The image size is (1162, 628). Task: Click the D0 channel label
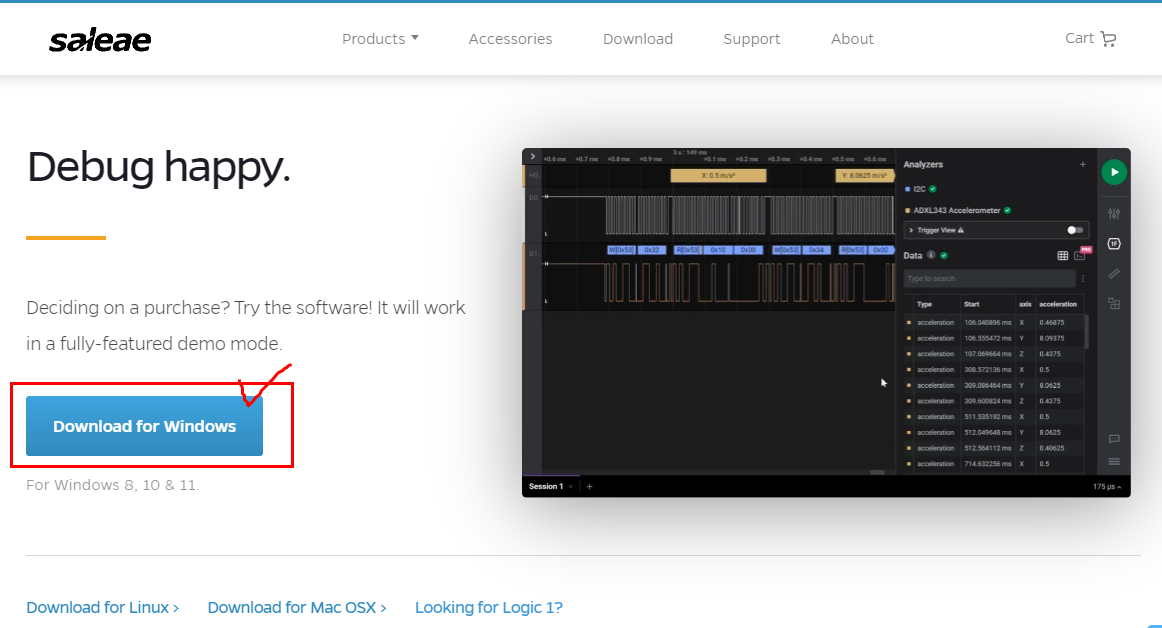tap(534, 198)
